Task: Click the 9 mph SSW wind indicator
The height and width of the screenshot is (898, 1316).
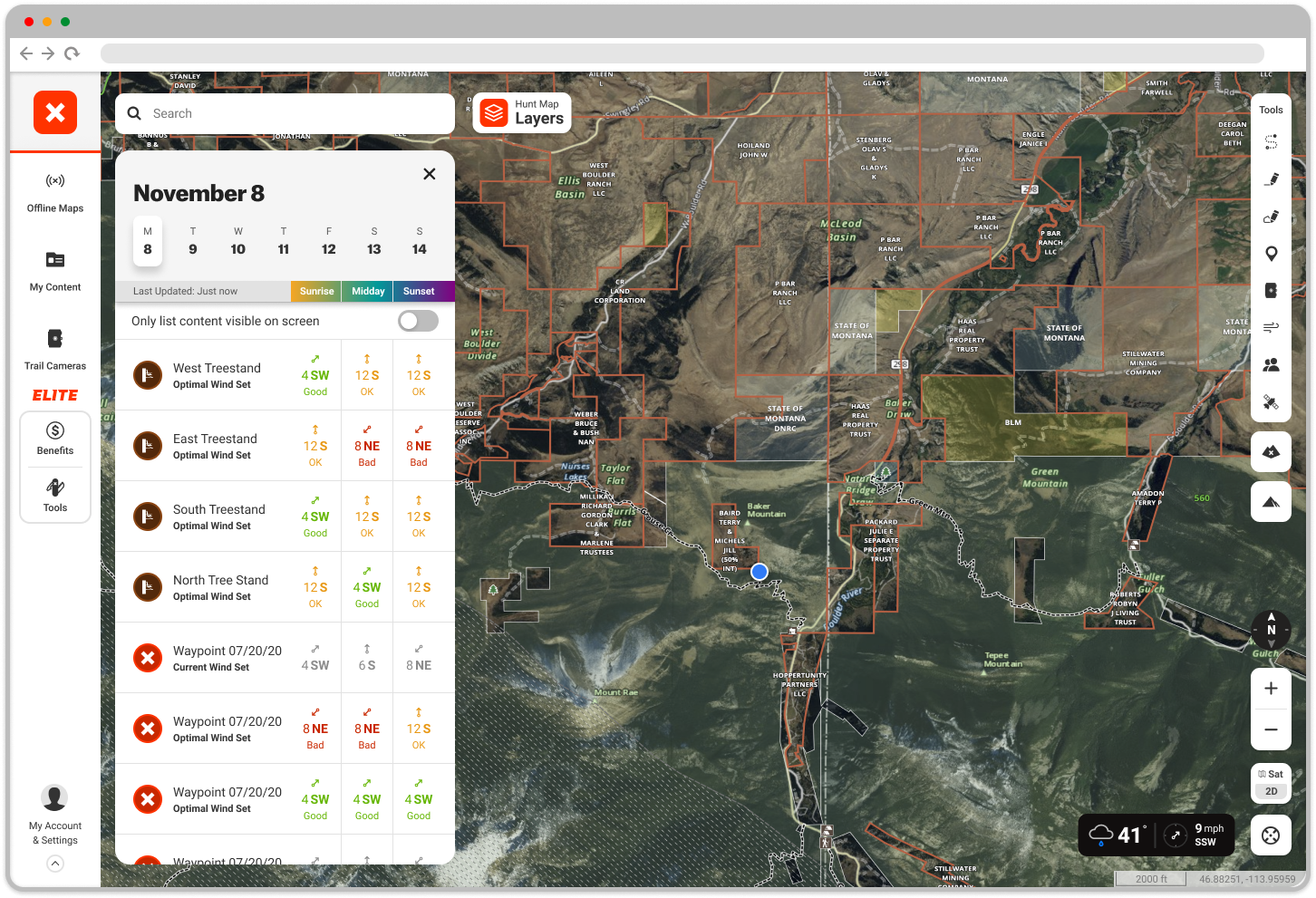Action: point(1195,835)
